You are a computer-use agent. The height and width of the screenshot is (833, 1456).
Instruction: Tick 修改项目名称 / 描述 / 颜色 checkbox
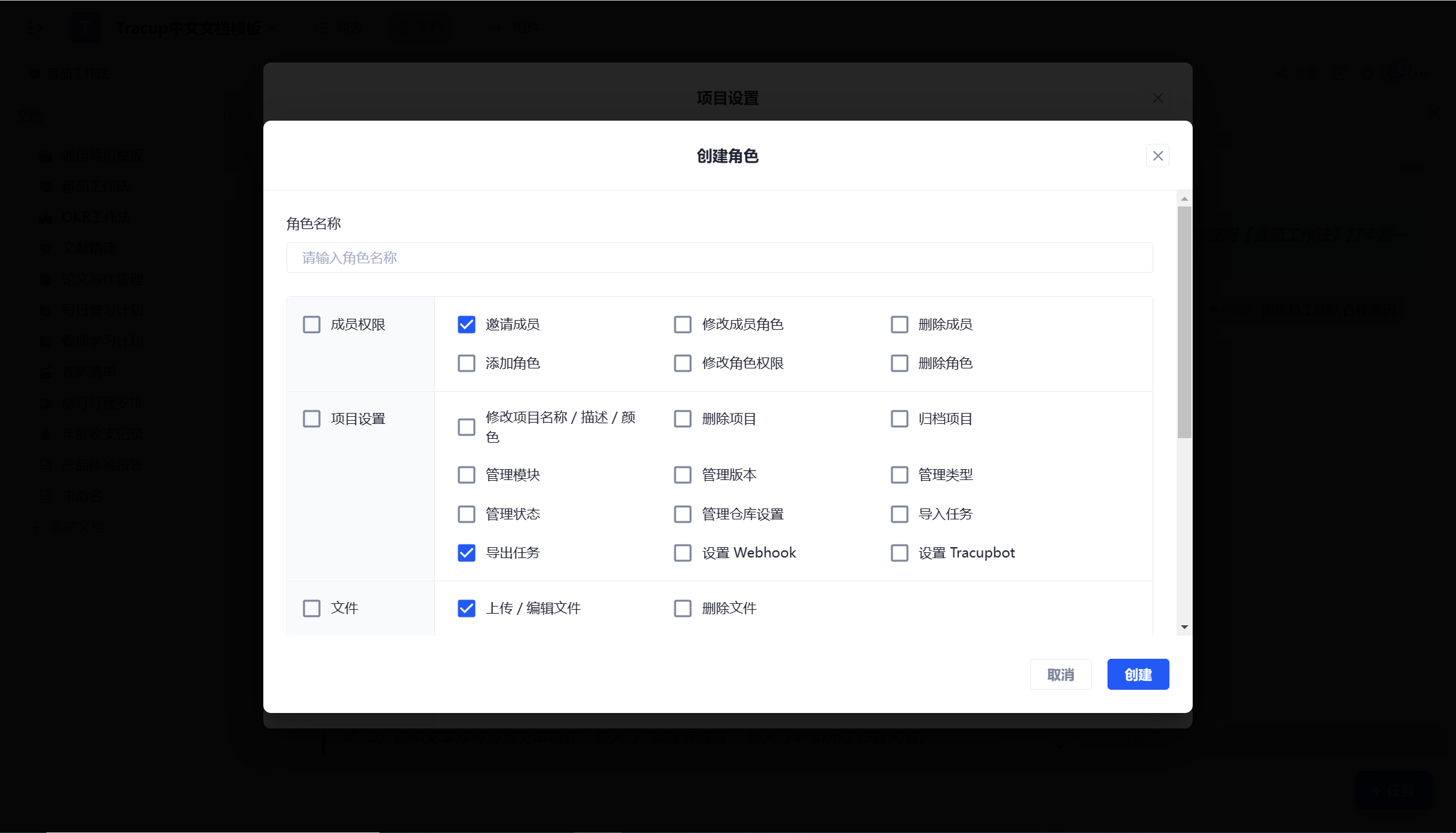point(466,427)
